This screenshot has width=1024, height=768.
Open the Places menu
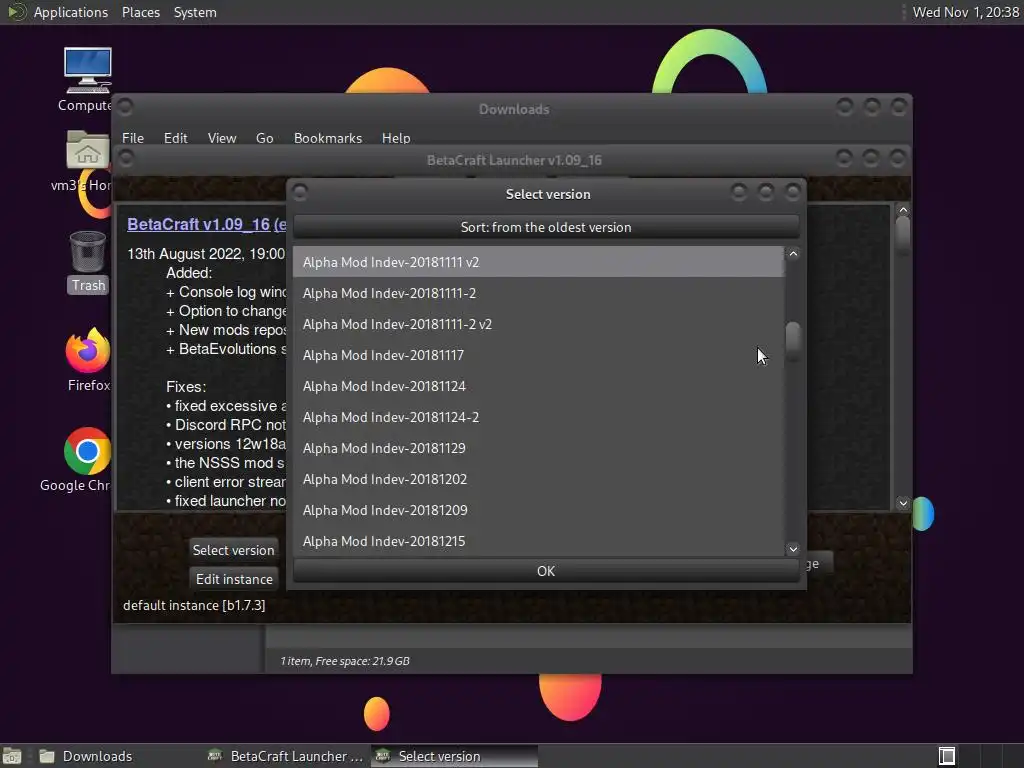(140, 12)
